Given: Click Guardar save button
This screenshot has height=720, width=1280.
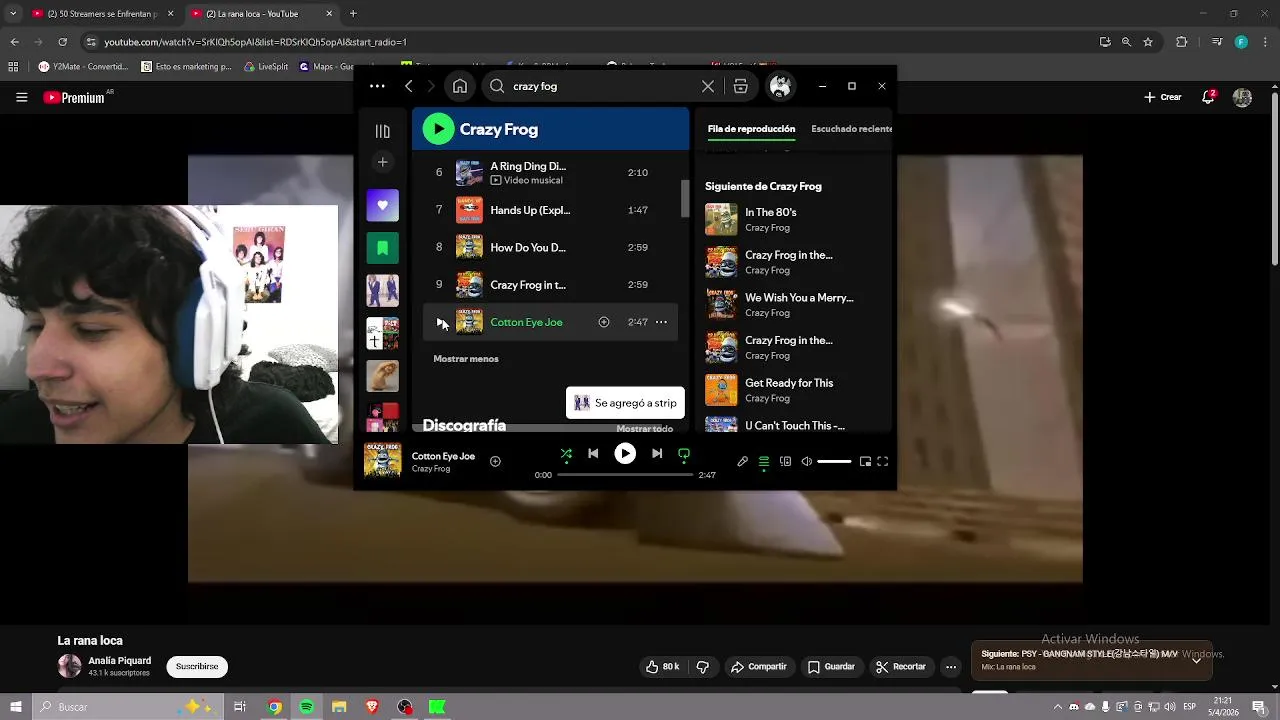Looking at the screenshot, I should (831, 667).
